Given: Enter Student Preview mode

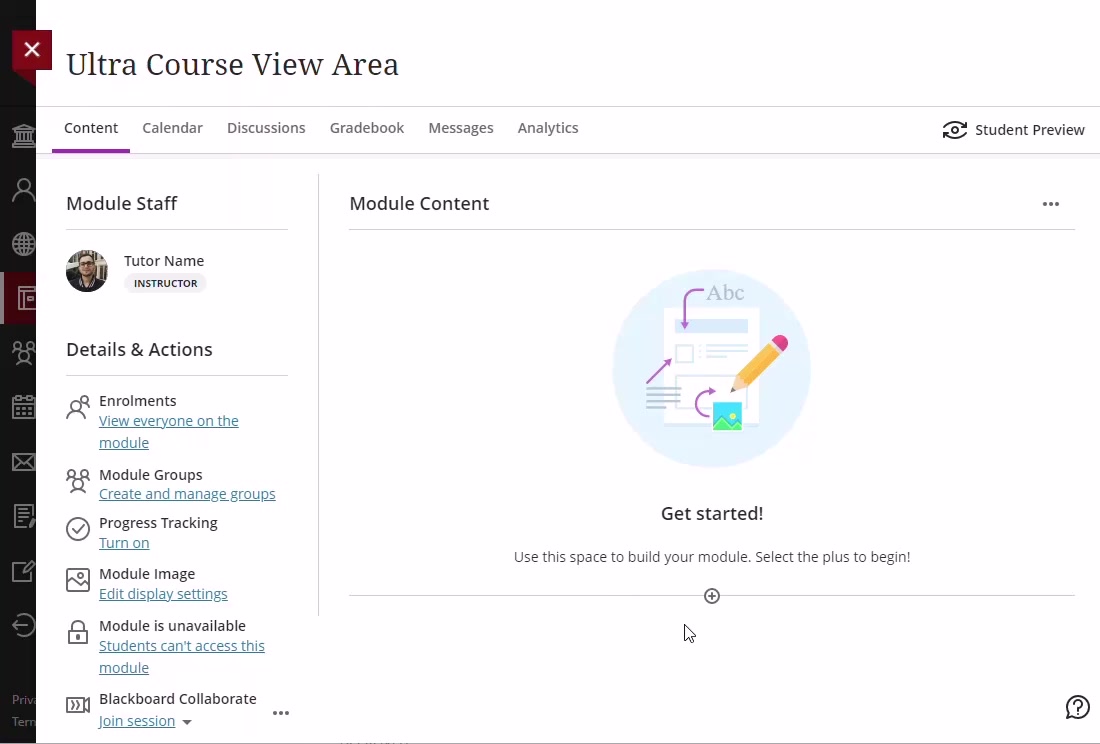Looking at the screenshot, I should (x=1013, y=129).
